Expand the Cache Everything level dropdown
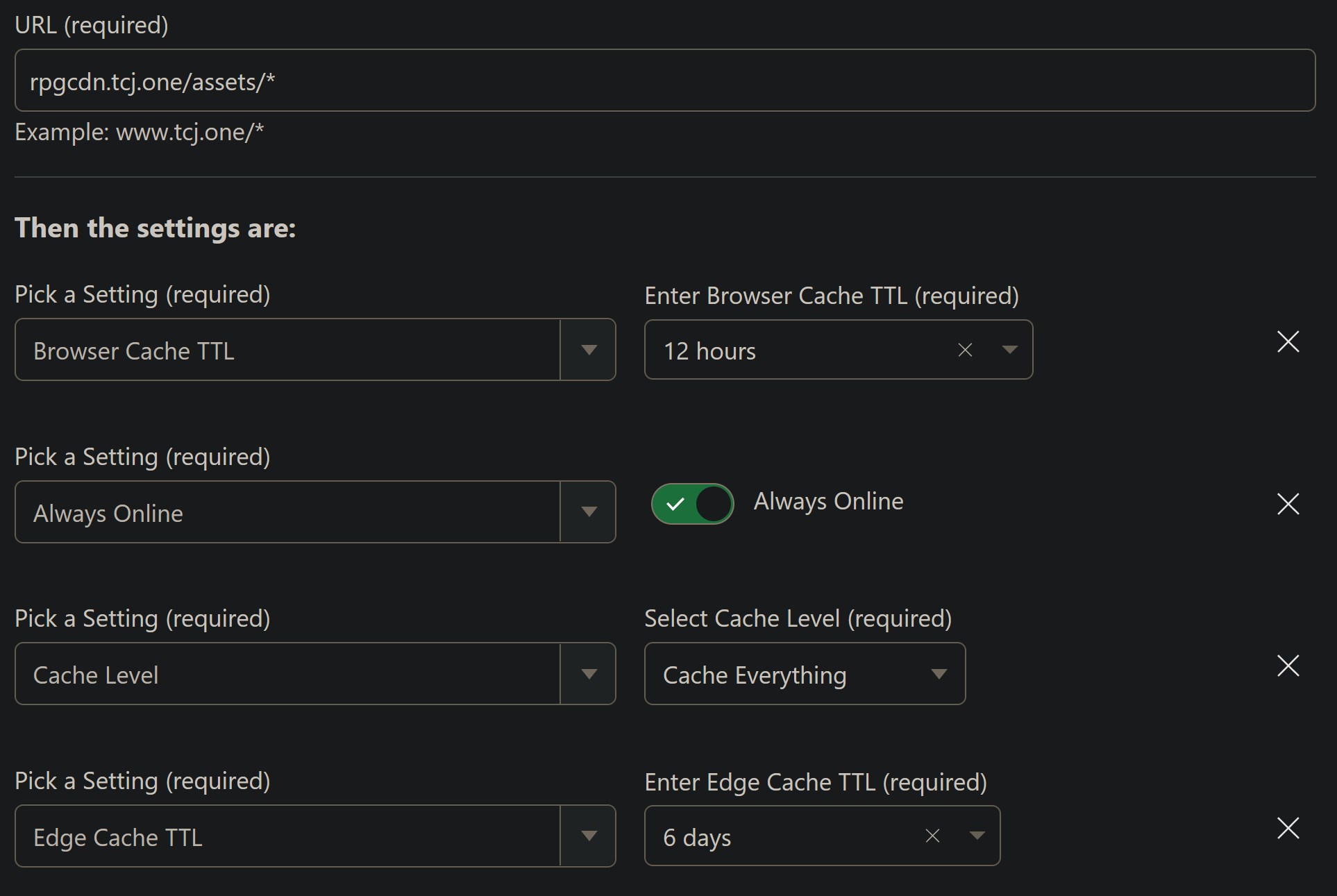The width and height of the screenshot is (1337, 896). click(939, 674)
